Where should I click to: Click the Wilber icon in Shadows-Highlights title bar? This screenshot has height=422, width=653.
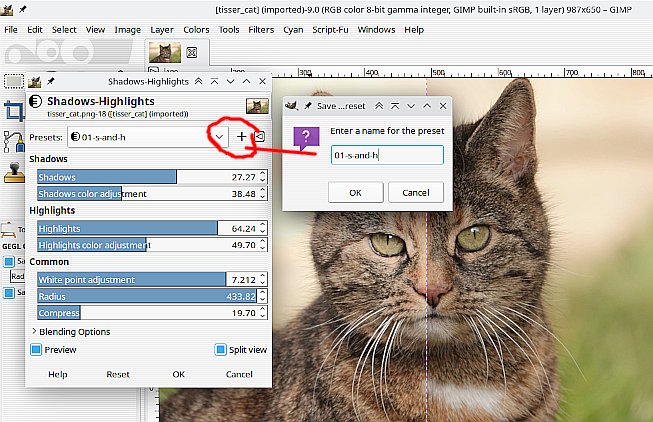coord(35,81)
